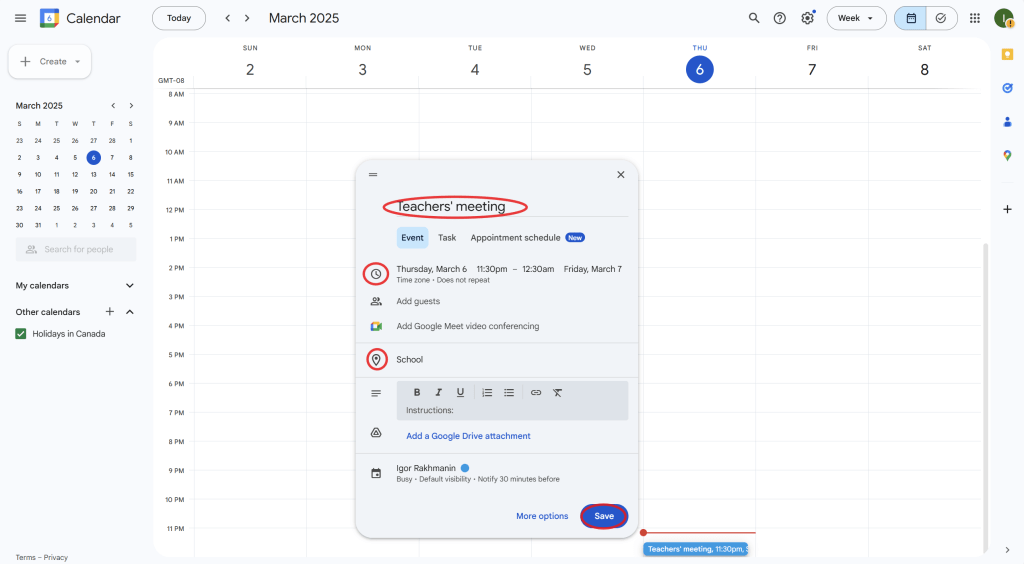Uncheck the Holidays in Canada calendar
The image size is (1024, 564).
[21, 334]
